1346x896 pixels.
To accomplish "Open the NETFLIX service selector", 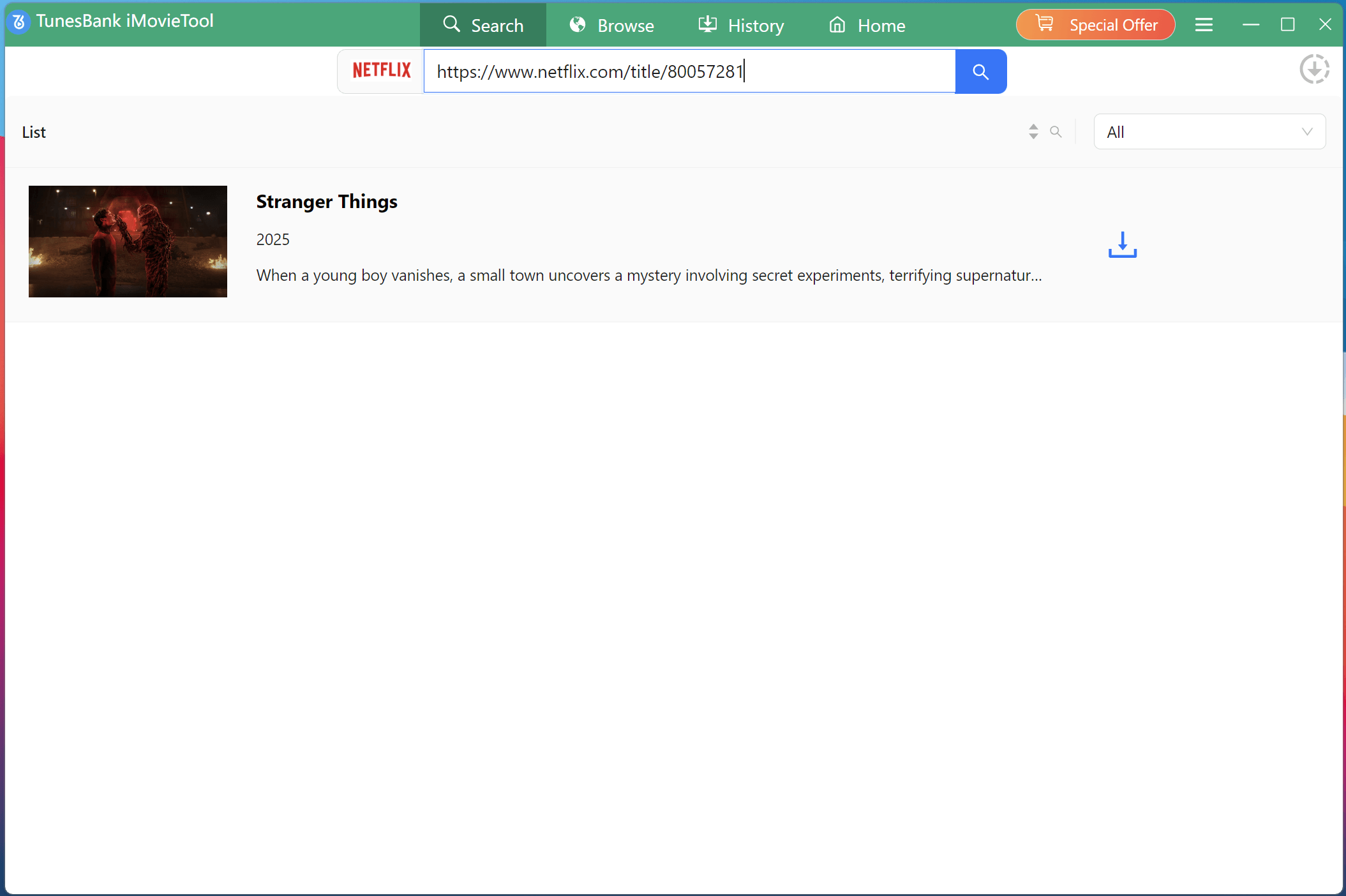I will click(381, 71).
